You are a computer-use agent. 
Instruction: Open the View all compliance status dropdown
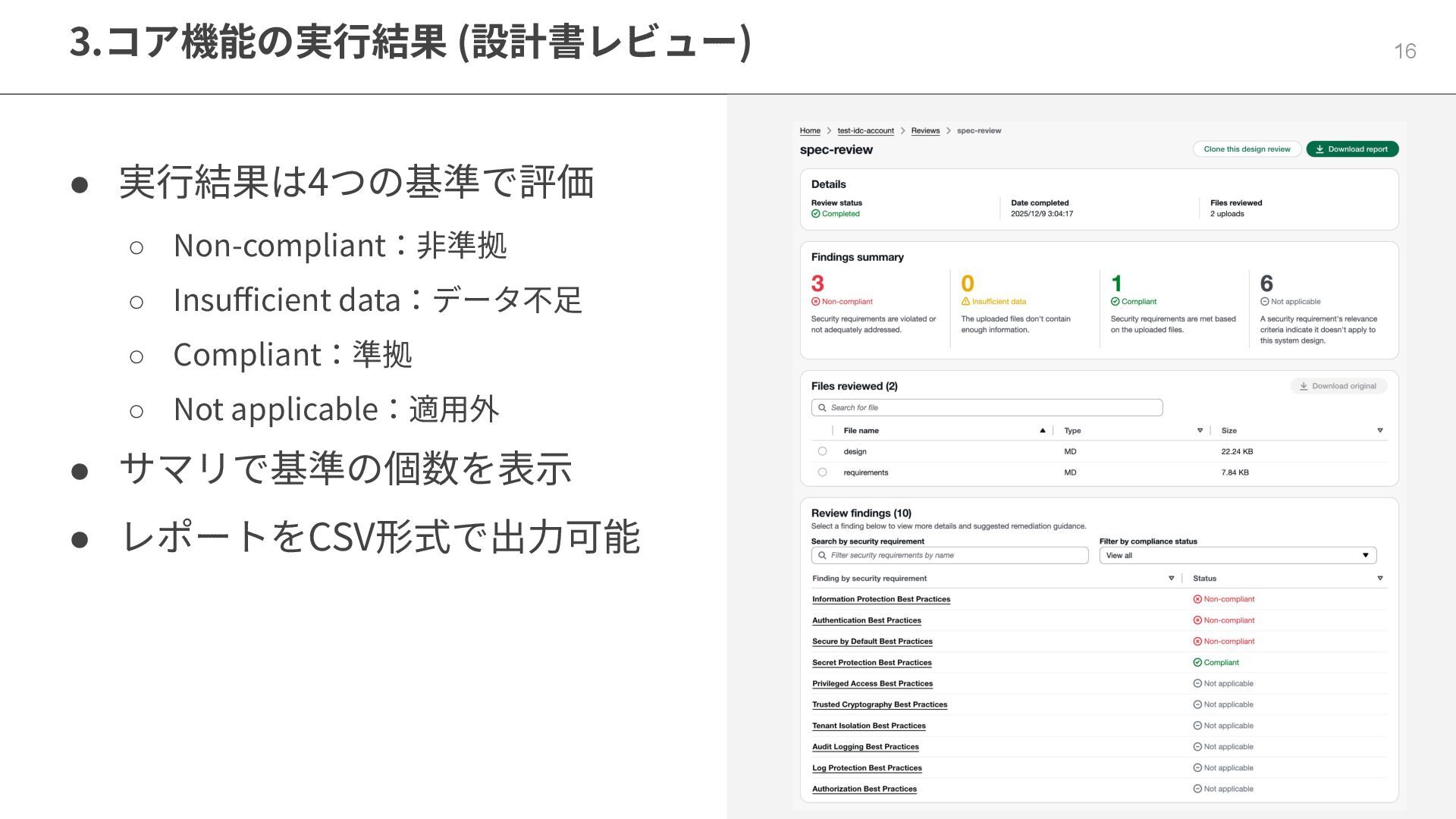pyautogui.click(x=1237, y=556)
